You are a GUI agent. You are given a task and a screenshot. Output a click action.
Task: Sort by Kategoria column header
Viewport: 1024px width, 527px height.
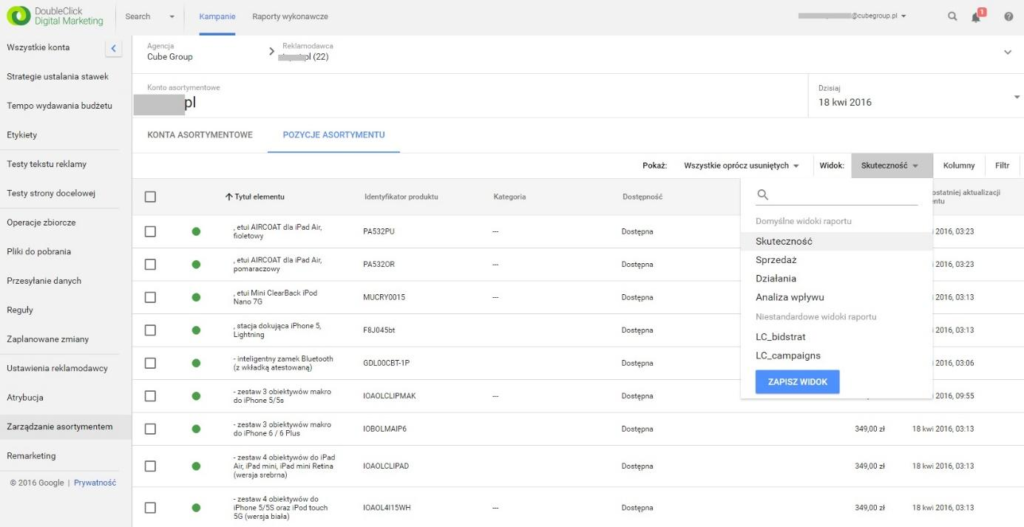pos(510,197)
